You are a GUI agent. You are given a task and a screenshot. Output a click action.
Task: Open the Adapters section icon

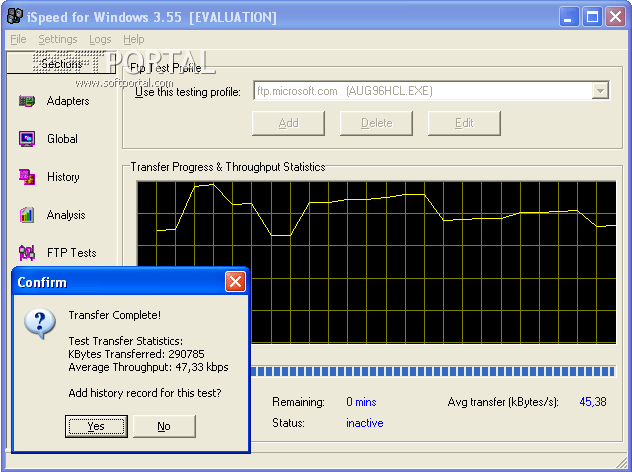(27, 101)
